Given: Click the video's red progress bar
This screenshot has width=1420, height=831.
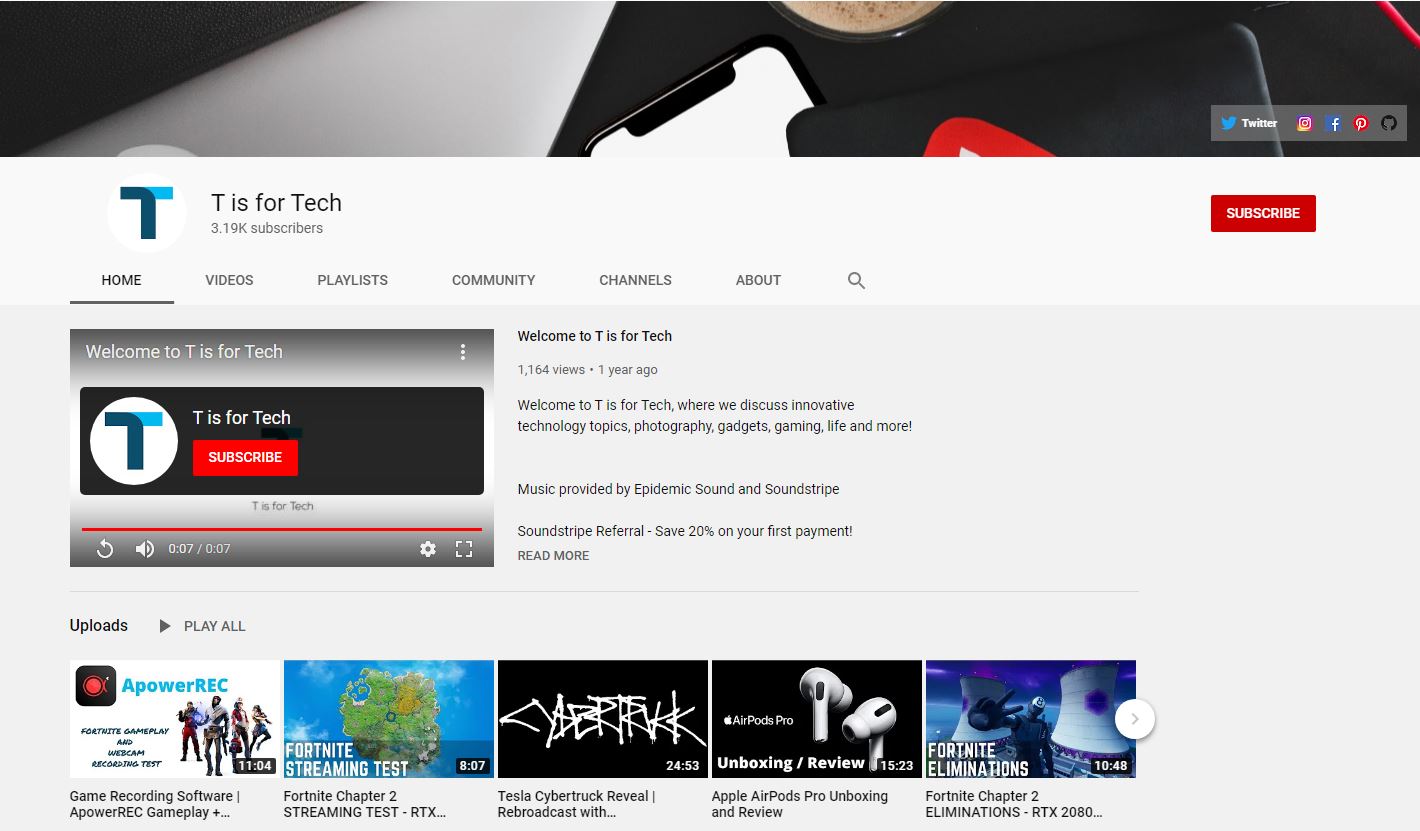Looking at the screenshot, I should (x=281, y=529).
